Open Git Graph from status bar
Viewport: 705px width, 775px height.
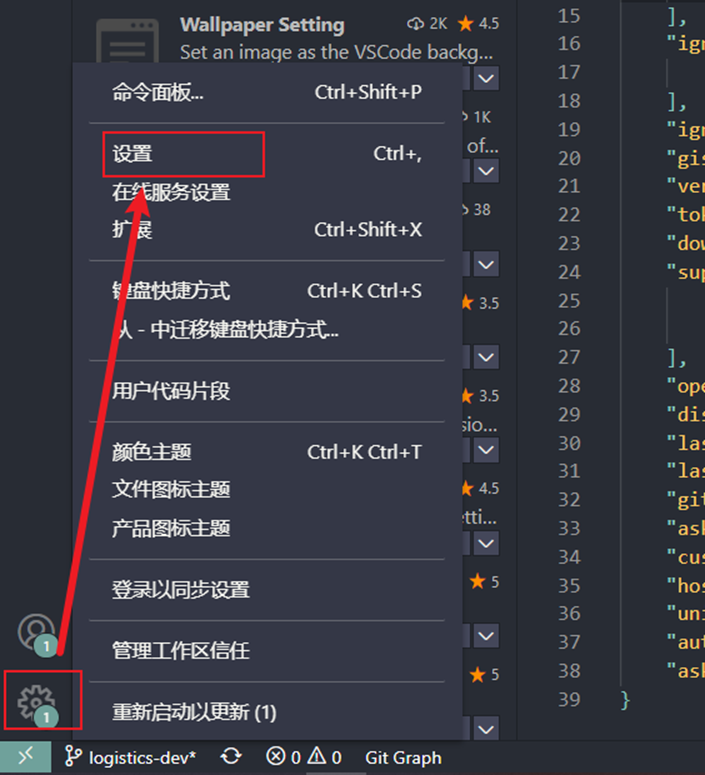point(403,758)
